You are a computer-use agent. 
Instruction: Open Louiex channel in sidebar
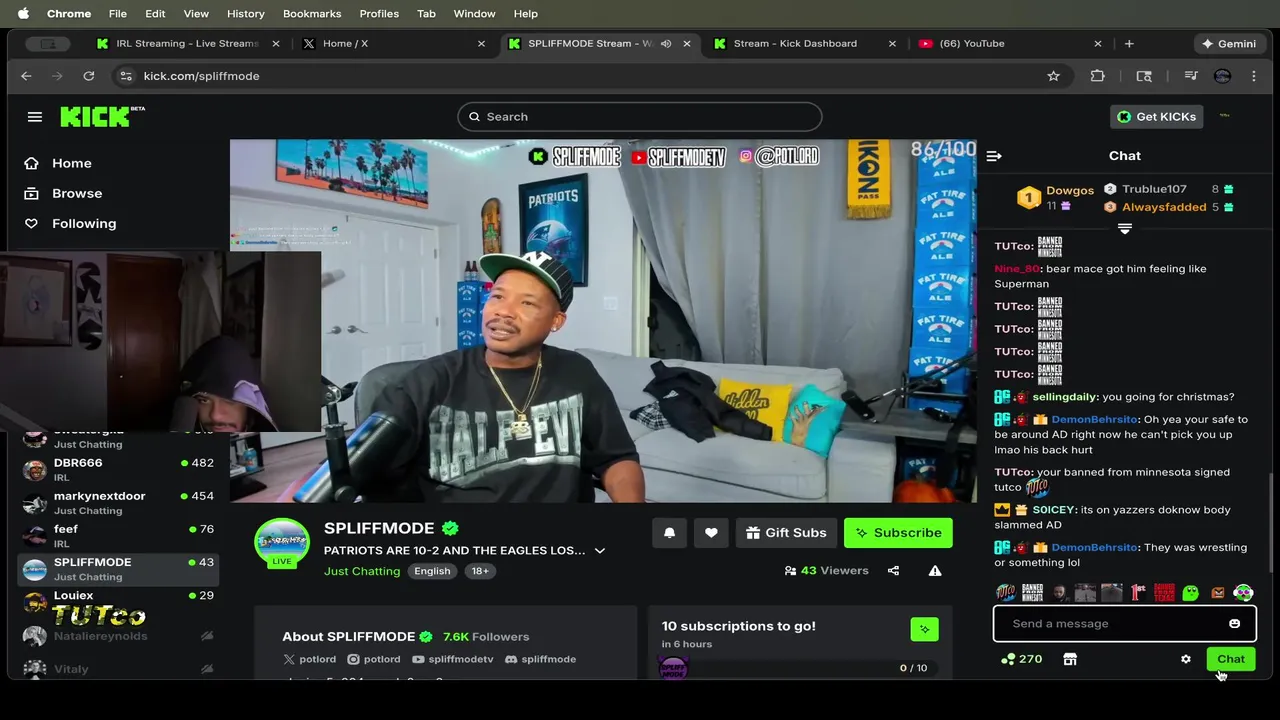pos(119,600)
